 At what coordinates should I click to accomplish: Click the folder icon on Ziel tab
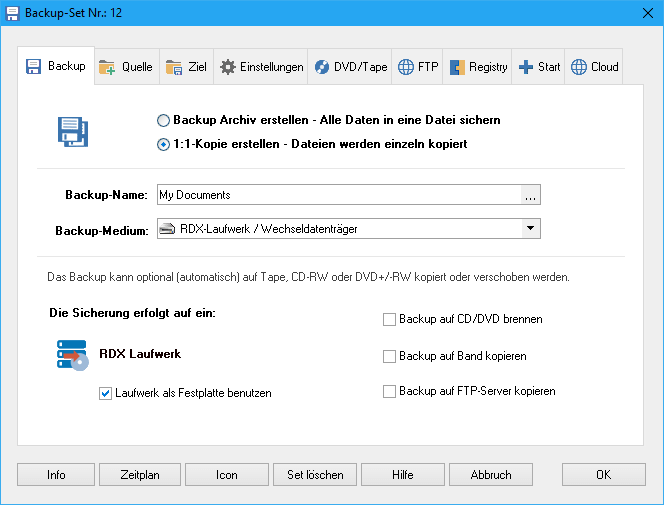tap(174, 67)
